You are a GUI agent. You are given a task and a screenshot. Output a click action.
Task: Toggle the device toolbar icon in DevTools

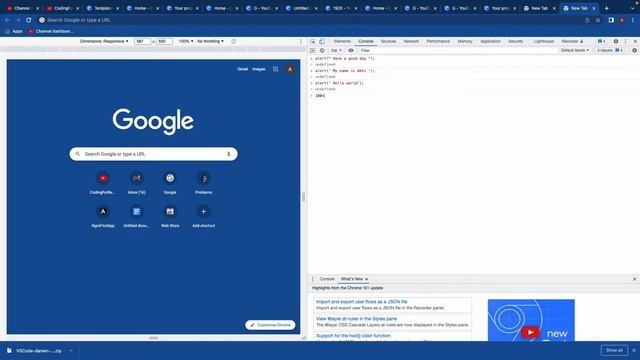coord(322,41)
